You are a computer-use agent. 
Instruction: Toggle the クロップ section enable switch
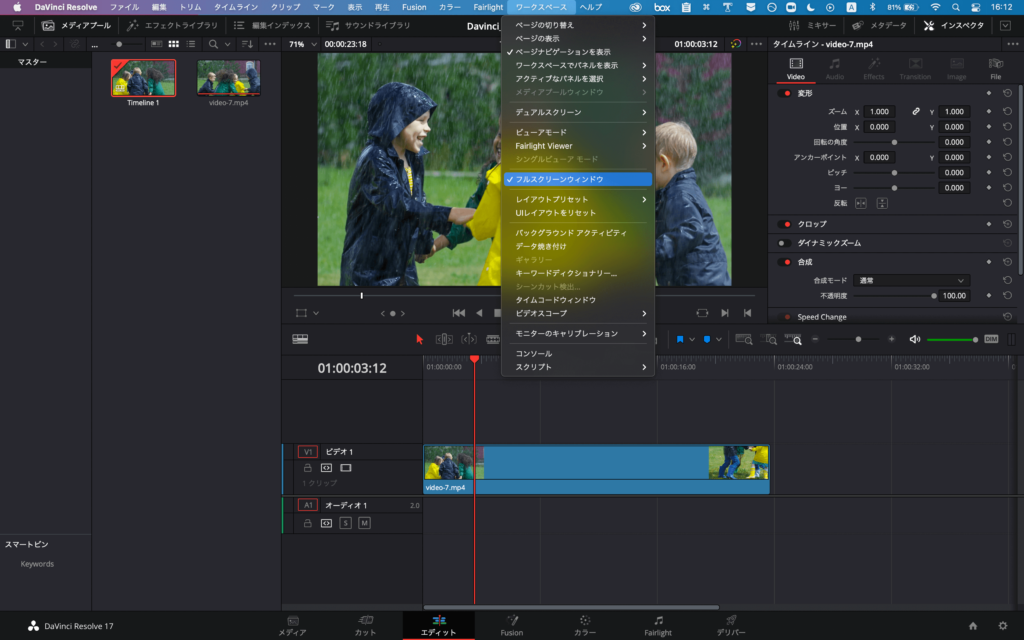point(784,224)
